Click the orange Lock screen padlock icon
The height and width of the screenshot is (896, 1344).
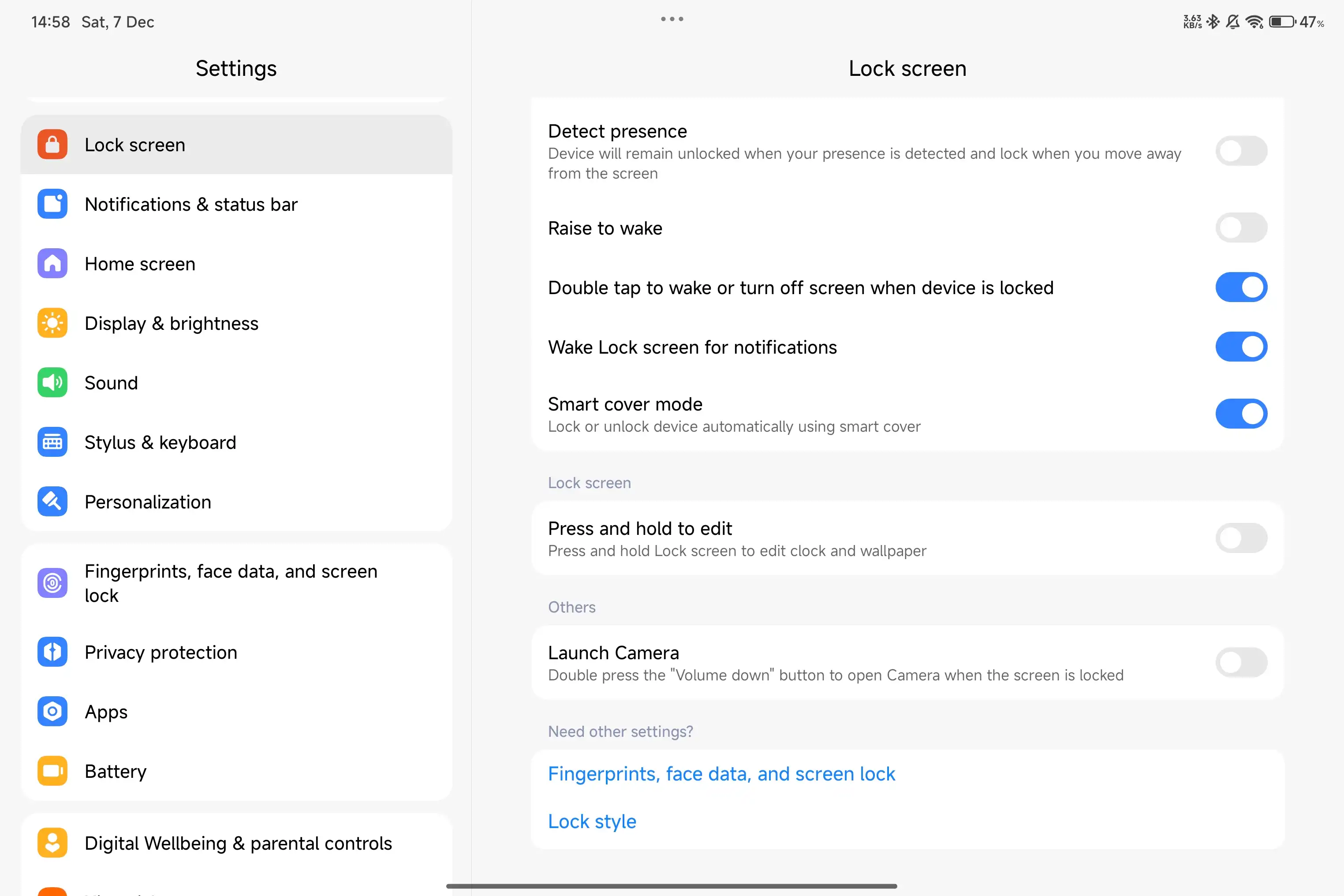coord(52,145)
